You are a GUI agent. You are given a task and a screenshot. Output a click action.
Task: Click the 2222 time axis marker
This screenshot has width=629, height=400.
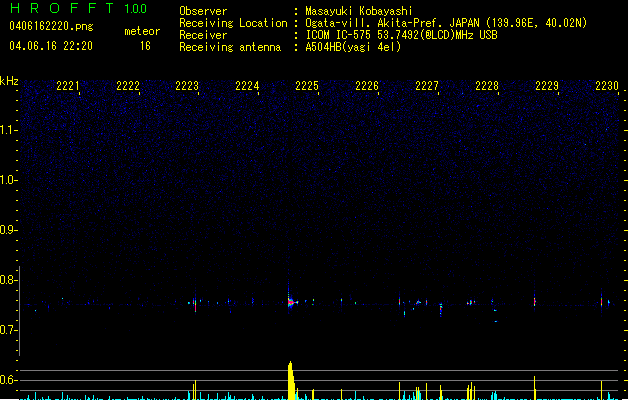click(128, 86)
